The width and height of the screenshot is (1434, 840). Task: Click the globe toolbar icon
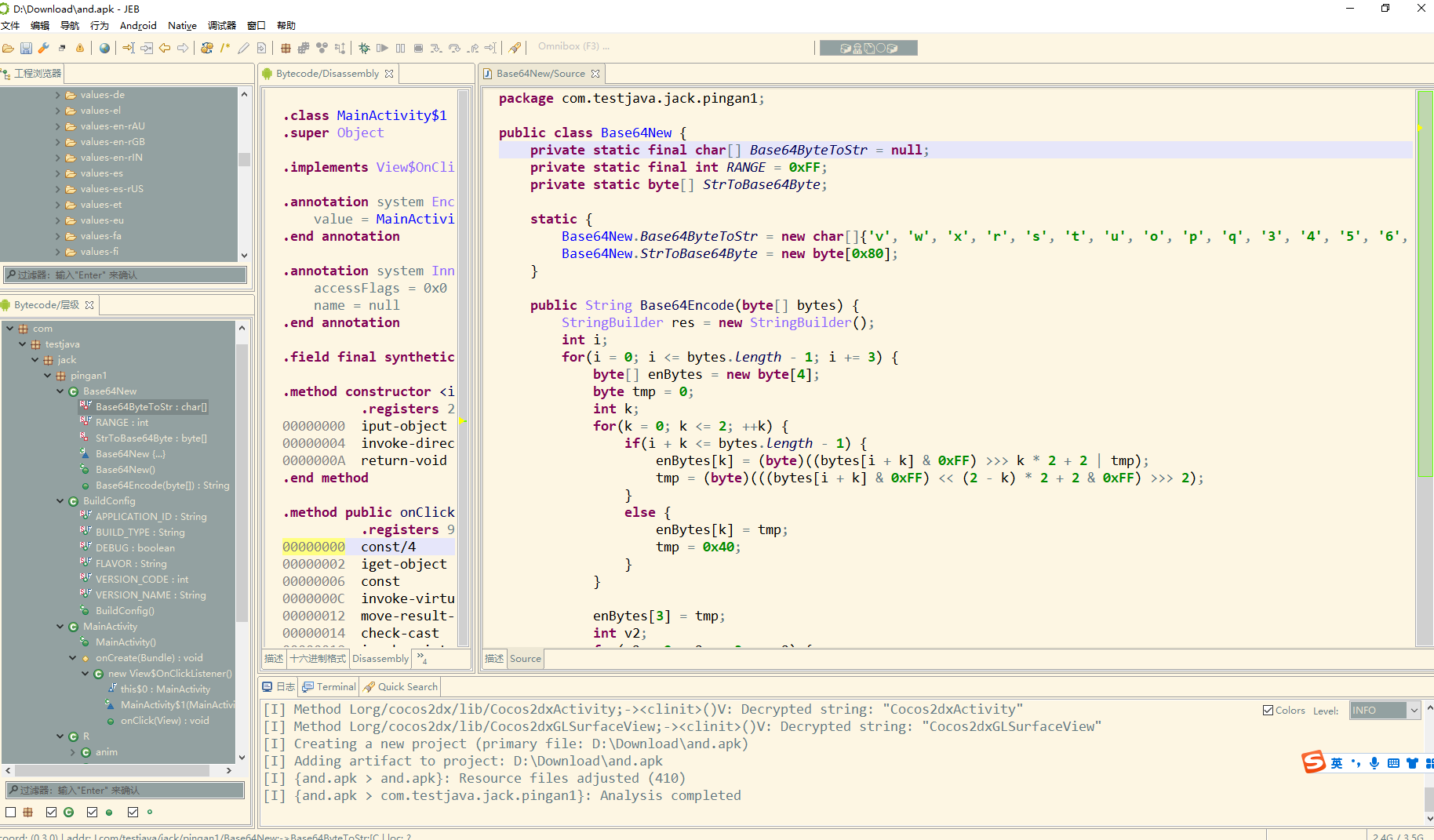[104, 48]
